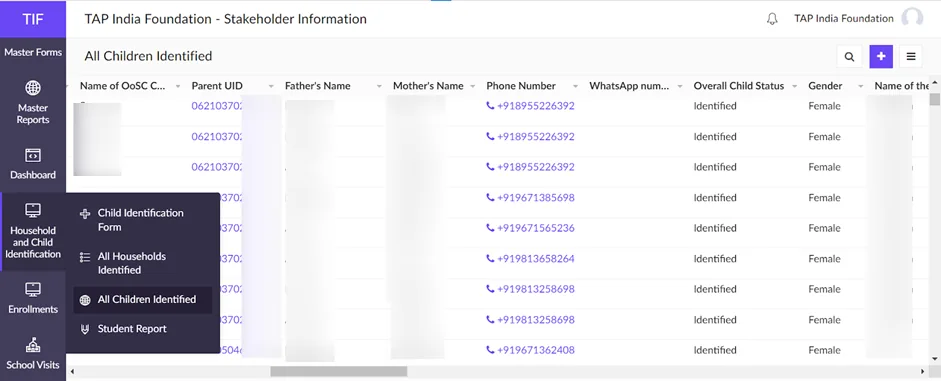This screenshot has height=381, width=941.
Task: Open the Name of OoSC column dropdown
Action: click(178, 86)
